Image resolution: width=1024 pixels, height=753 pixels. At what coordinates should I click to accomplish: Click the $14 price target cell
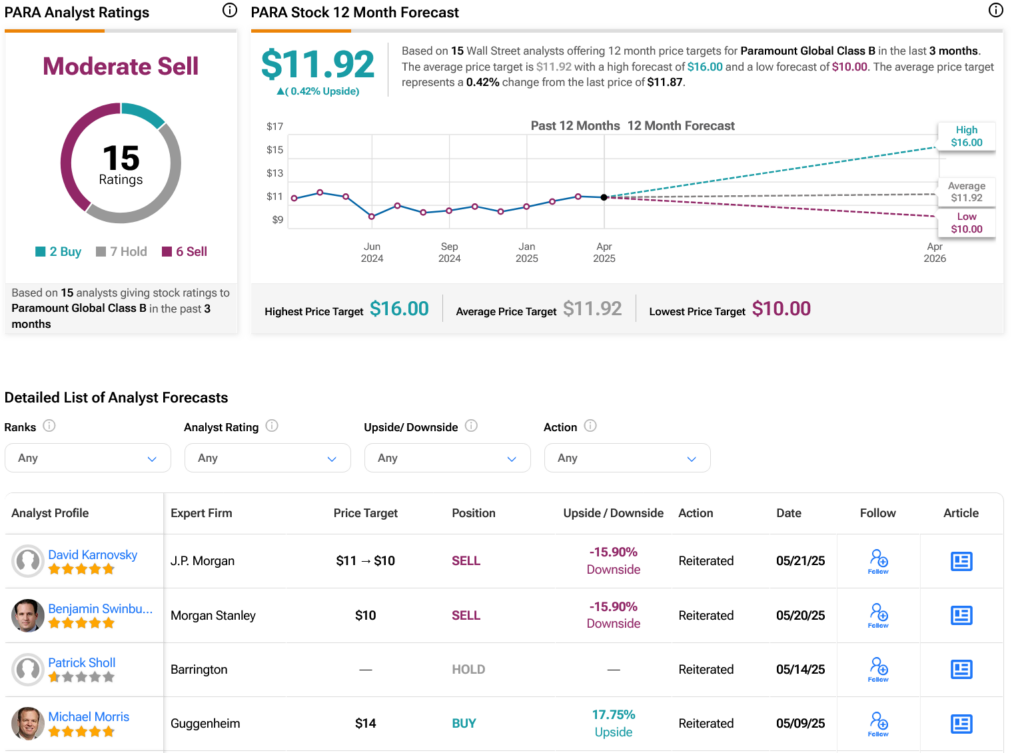(366, 724)
